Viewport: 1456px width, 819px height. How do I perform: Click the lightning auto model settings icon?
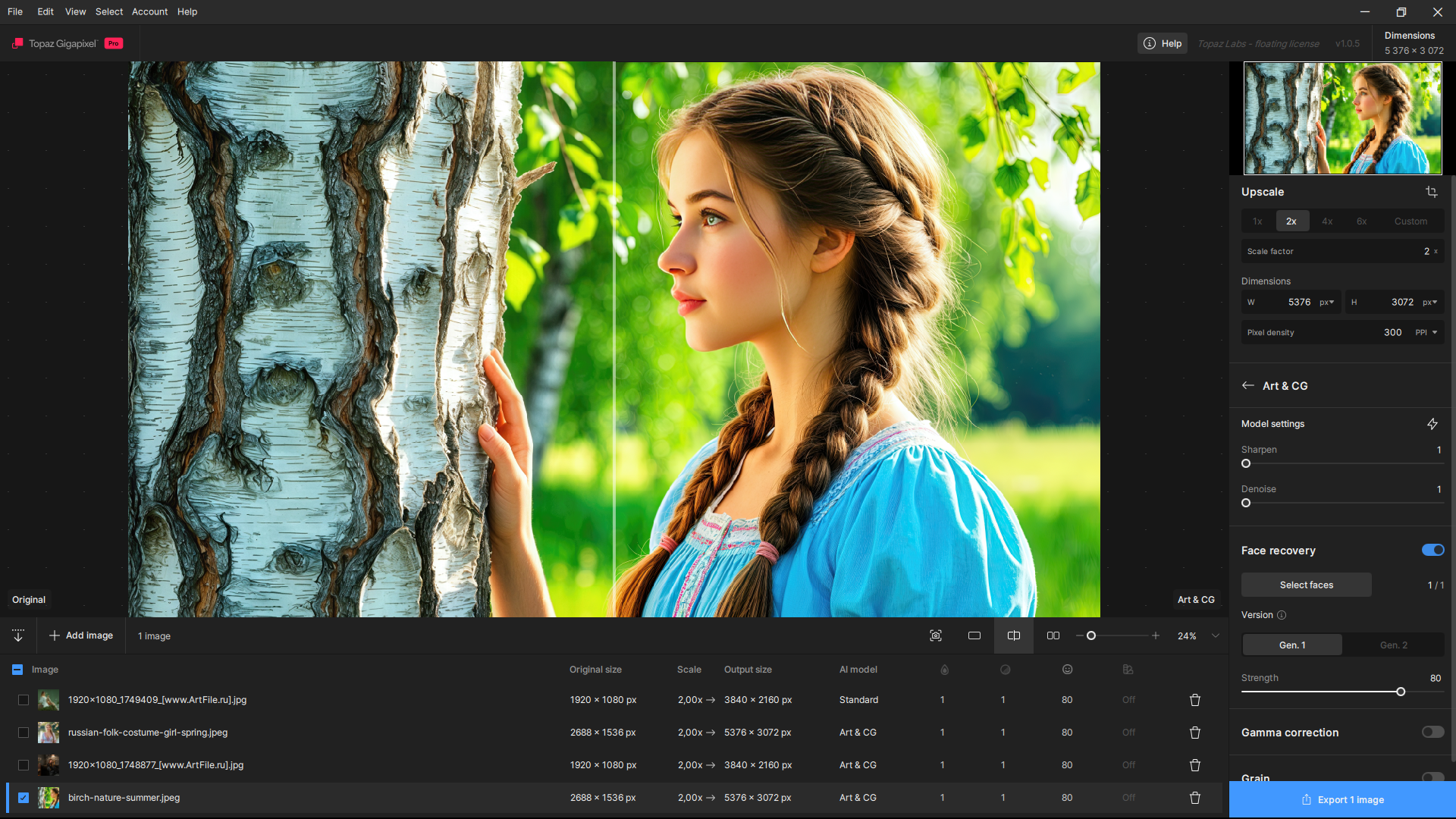click(x=1432, y=424)
